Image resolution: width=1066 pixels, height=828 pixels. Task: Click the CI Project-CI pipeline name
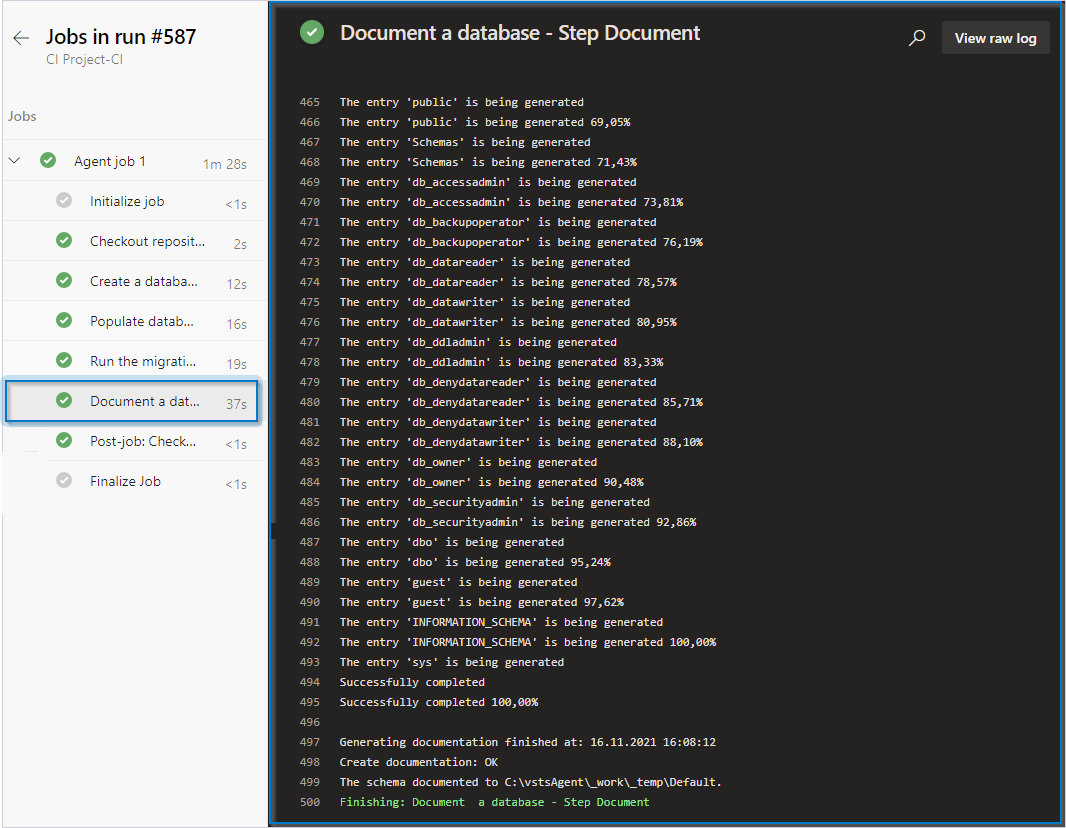coord(84,60)
